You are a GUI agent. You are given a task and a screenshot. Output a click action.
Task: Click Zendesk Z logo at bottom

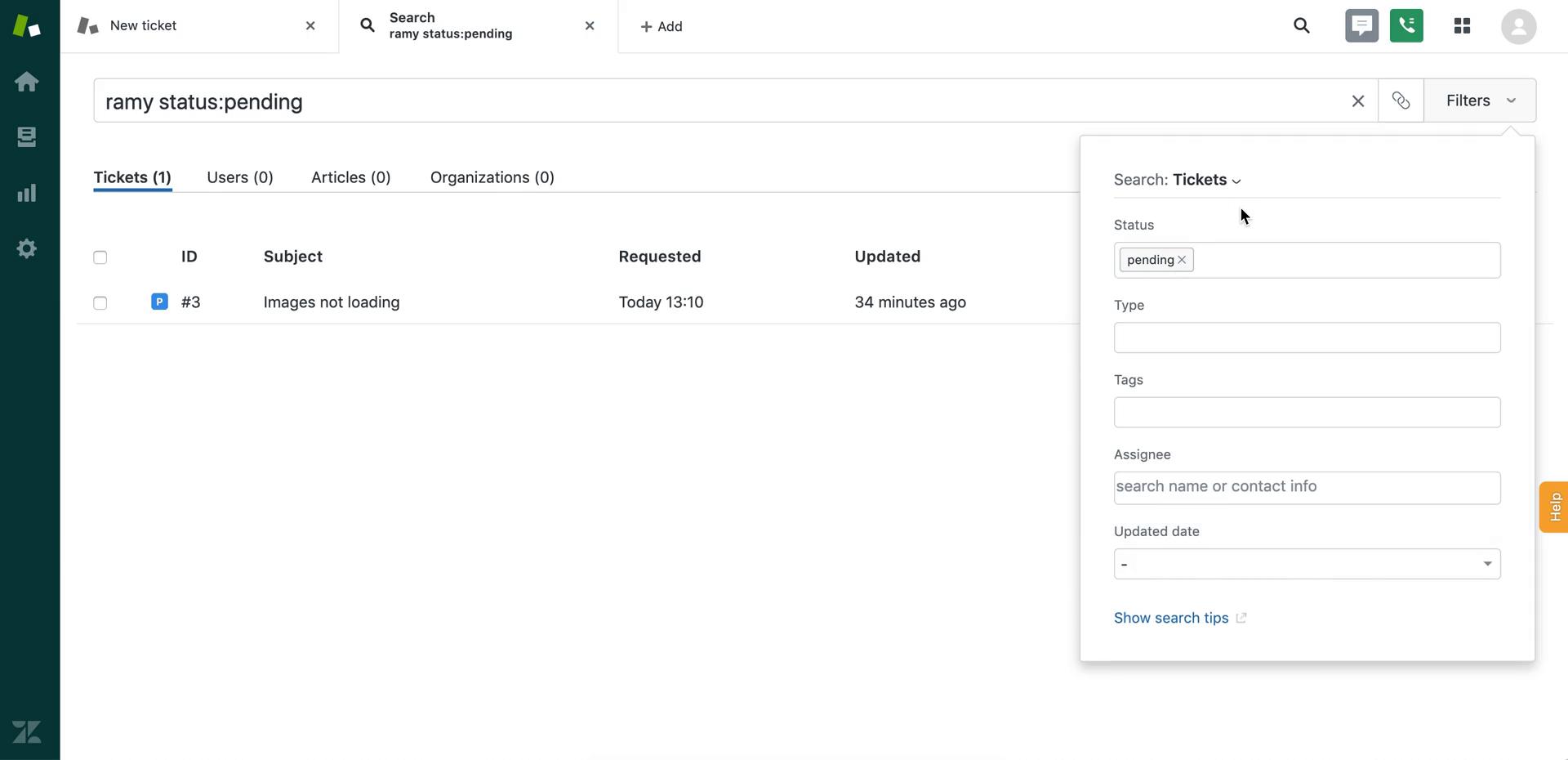[27, 731]
